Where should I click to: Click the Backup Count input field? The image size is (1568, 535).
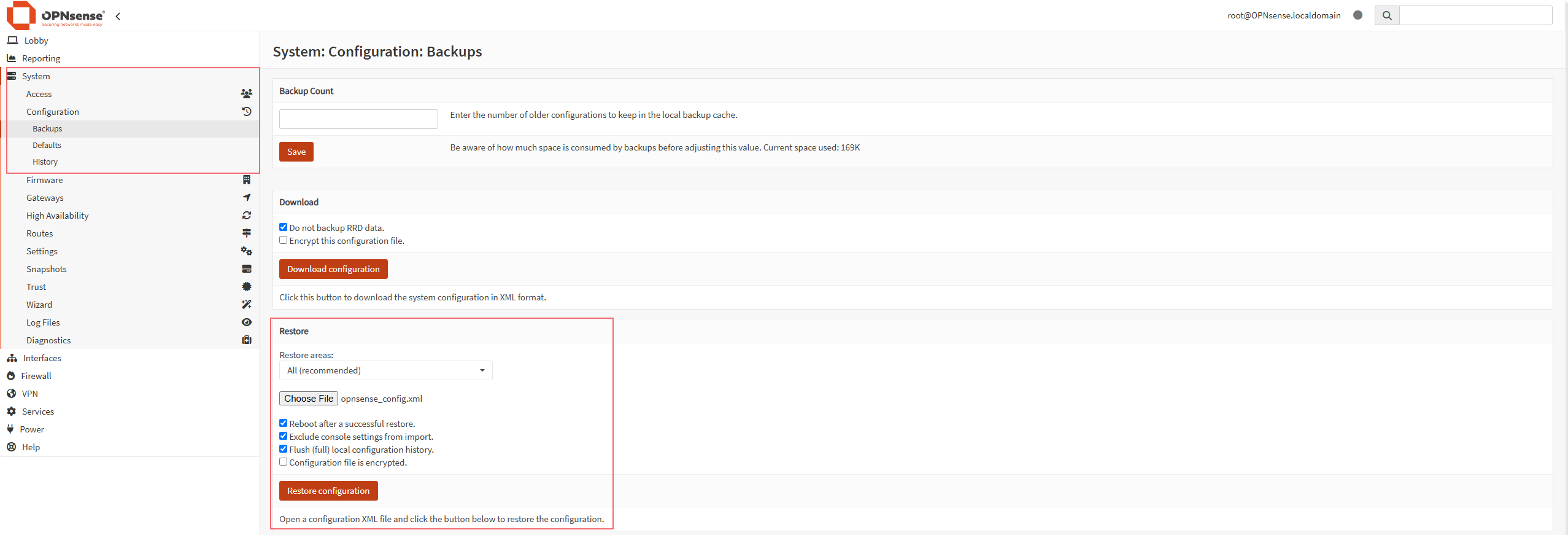click(x=358, y=119)
